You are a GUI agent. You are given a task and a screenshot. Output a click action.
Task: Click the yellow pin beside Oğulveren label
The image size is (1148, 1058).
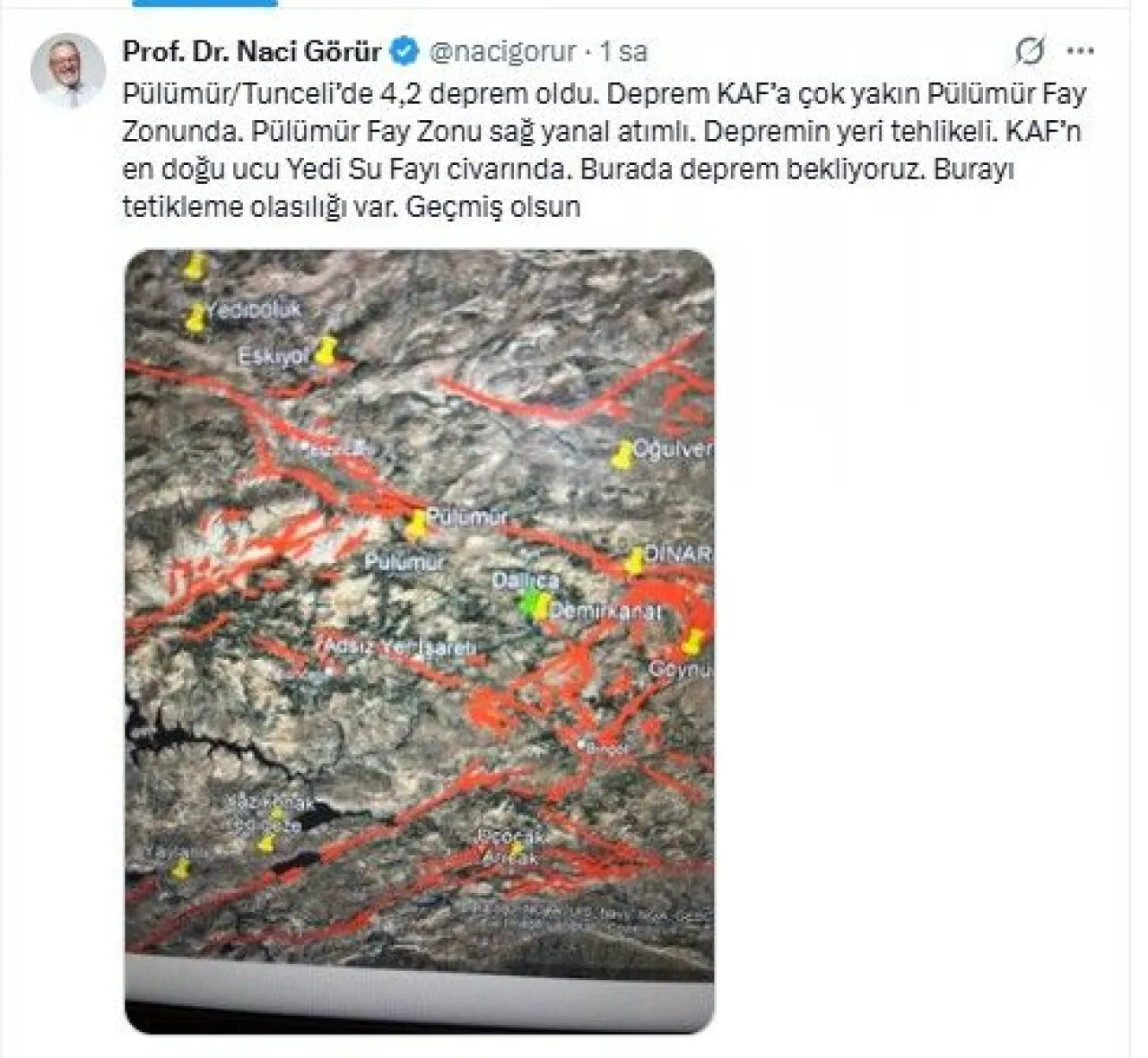click(622, 455)
